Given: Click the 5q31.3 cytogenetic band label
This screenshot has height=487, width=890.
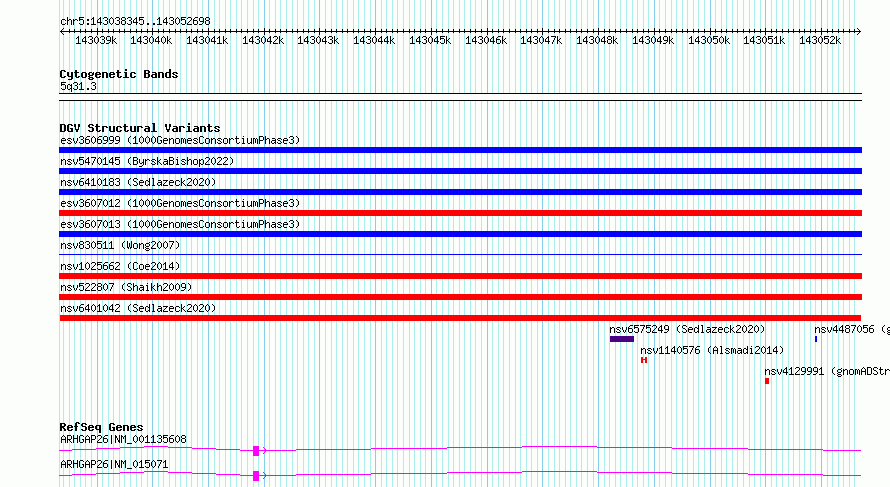Looking at the screenshot, I should tap(78, 86).
